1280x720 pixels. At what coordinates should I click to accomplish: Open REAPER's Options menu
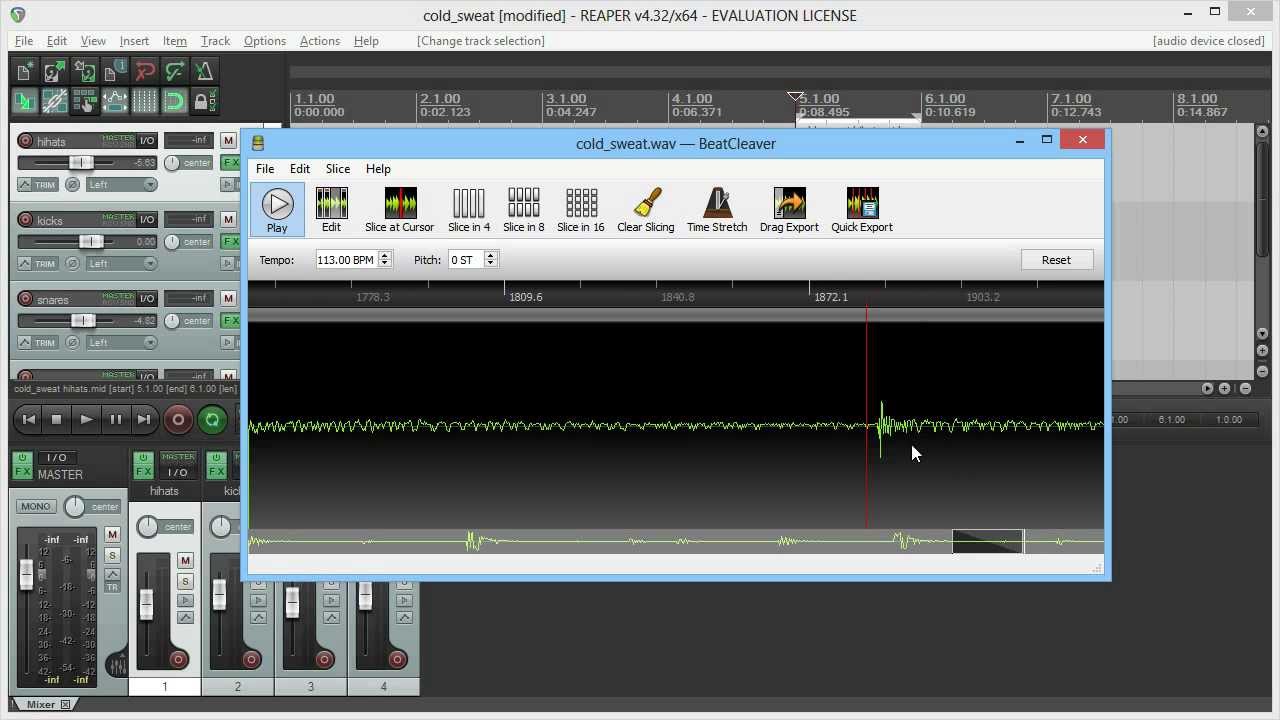point(265,41)
